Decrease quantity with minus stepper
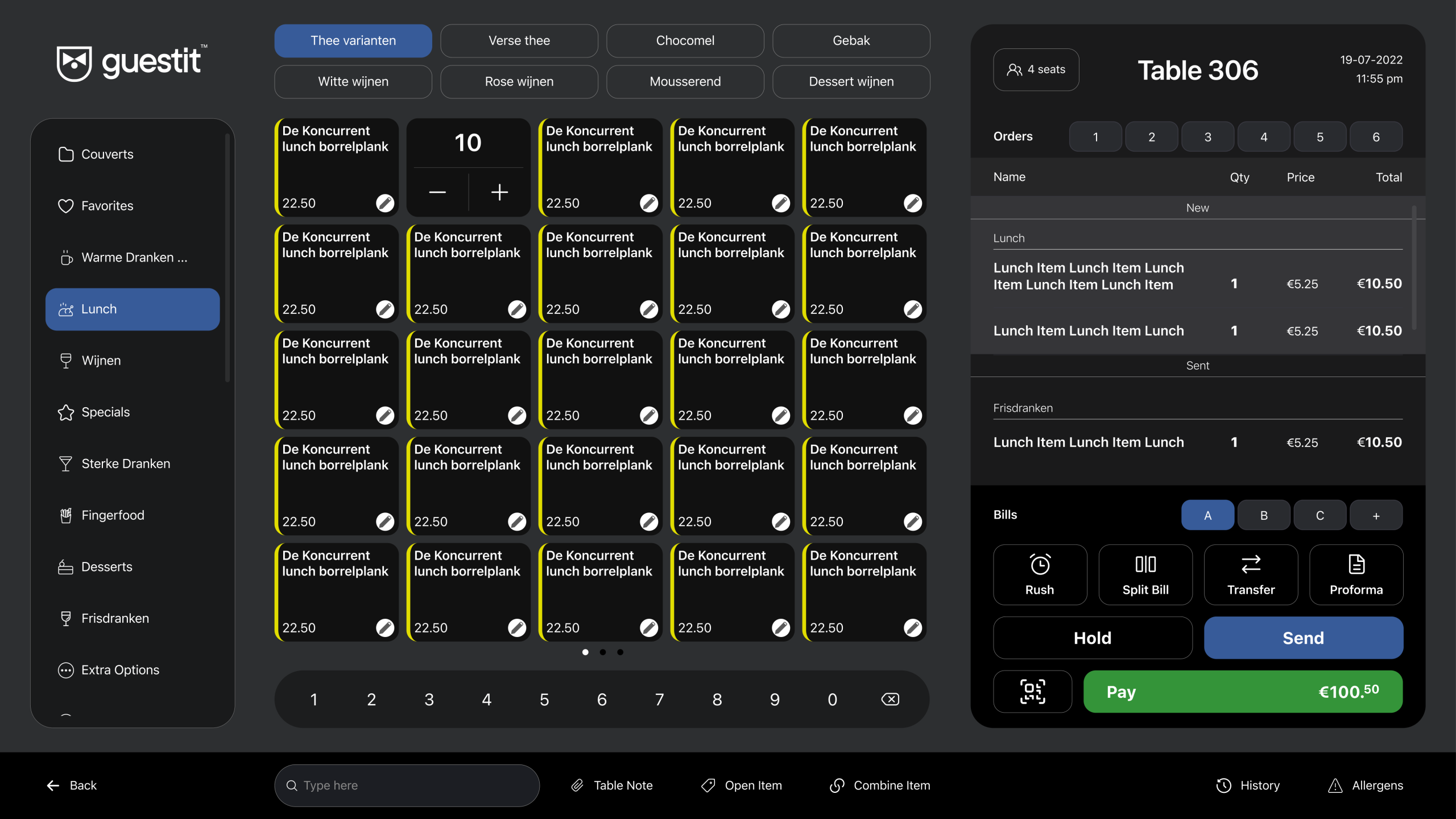 pyautogui.click(x=437, y=192)
